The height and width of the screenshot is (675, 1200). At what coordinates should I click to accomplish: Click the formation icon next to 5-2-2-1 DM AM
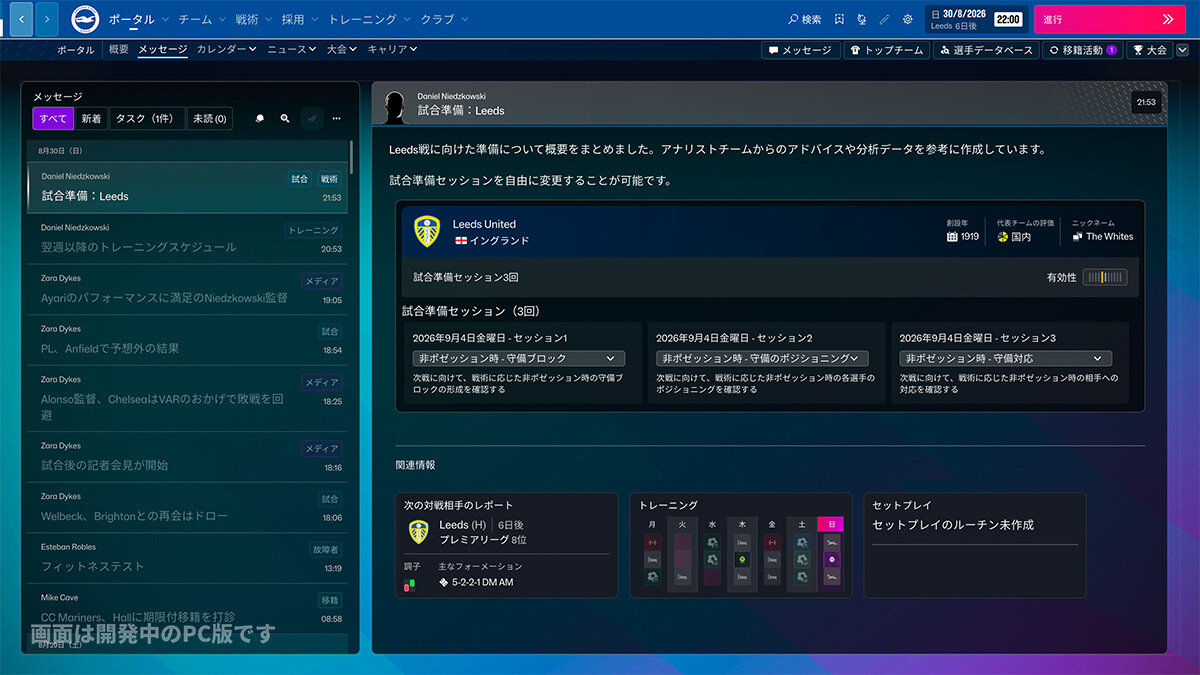click(x=444, y=582)
